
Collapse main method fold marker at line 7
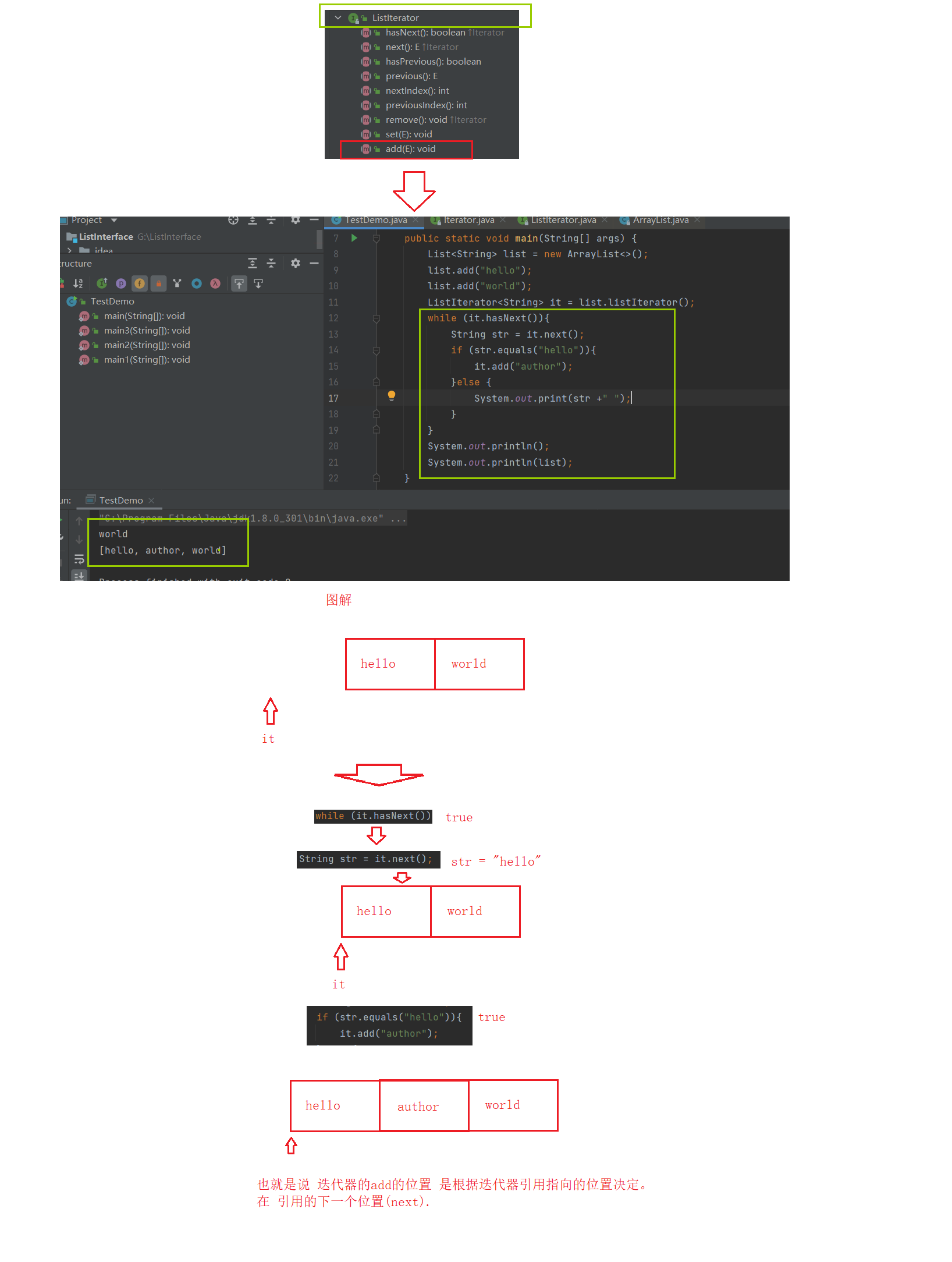click(x=376, y=238)
